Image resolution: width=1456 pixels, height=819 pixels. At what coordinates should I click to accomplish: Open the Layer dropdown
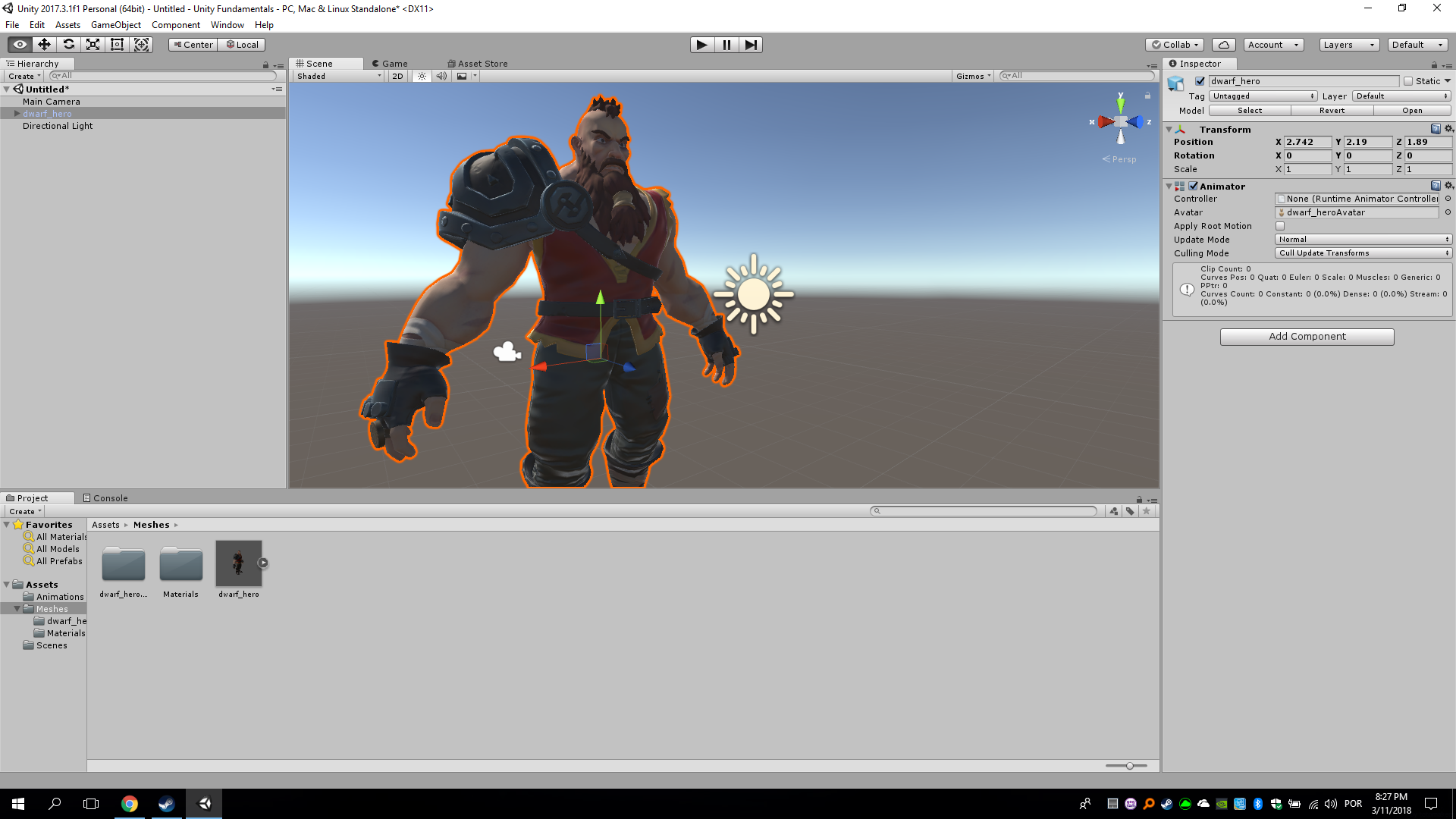coord(1401,96)
